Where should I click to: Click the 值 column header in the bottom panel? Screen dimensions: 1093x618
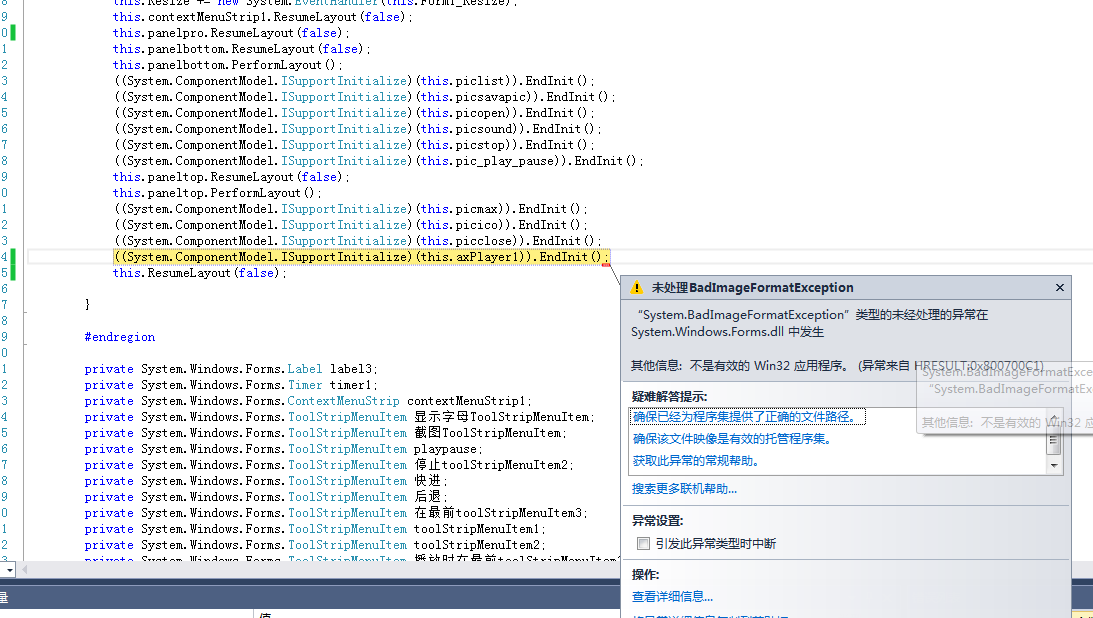[265, 614]
